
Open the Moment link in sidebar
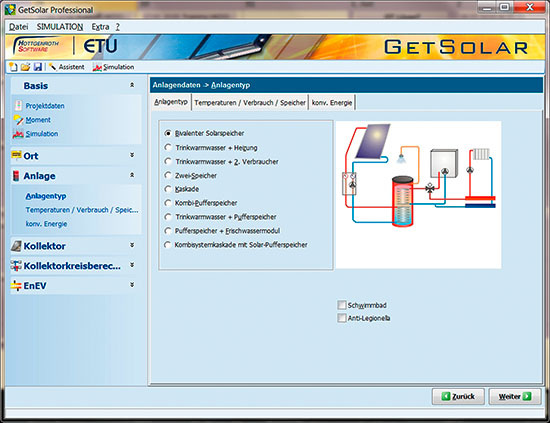point(38,120)
